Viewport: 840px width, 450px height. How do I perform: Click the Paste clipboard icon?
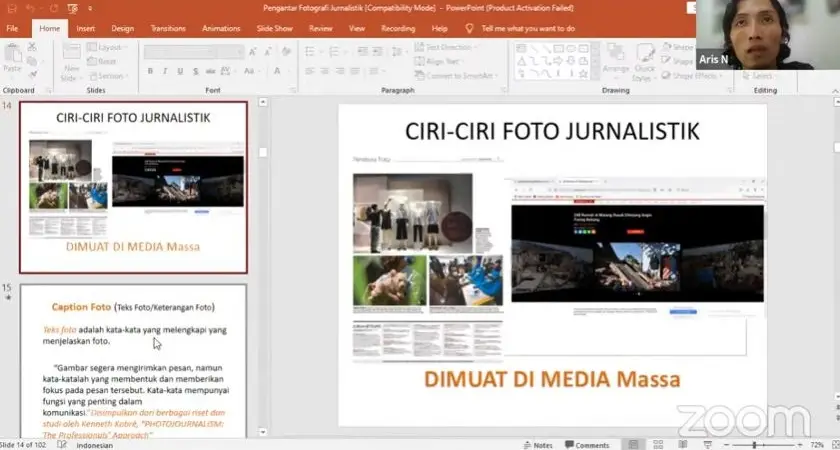[x=12, y=54]
